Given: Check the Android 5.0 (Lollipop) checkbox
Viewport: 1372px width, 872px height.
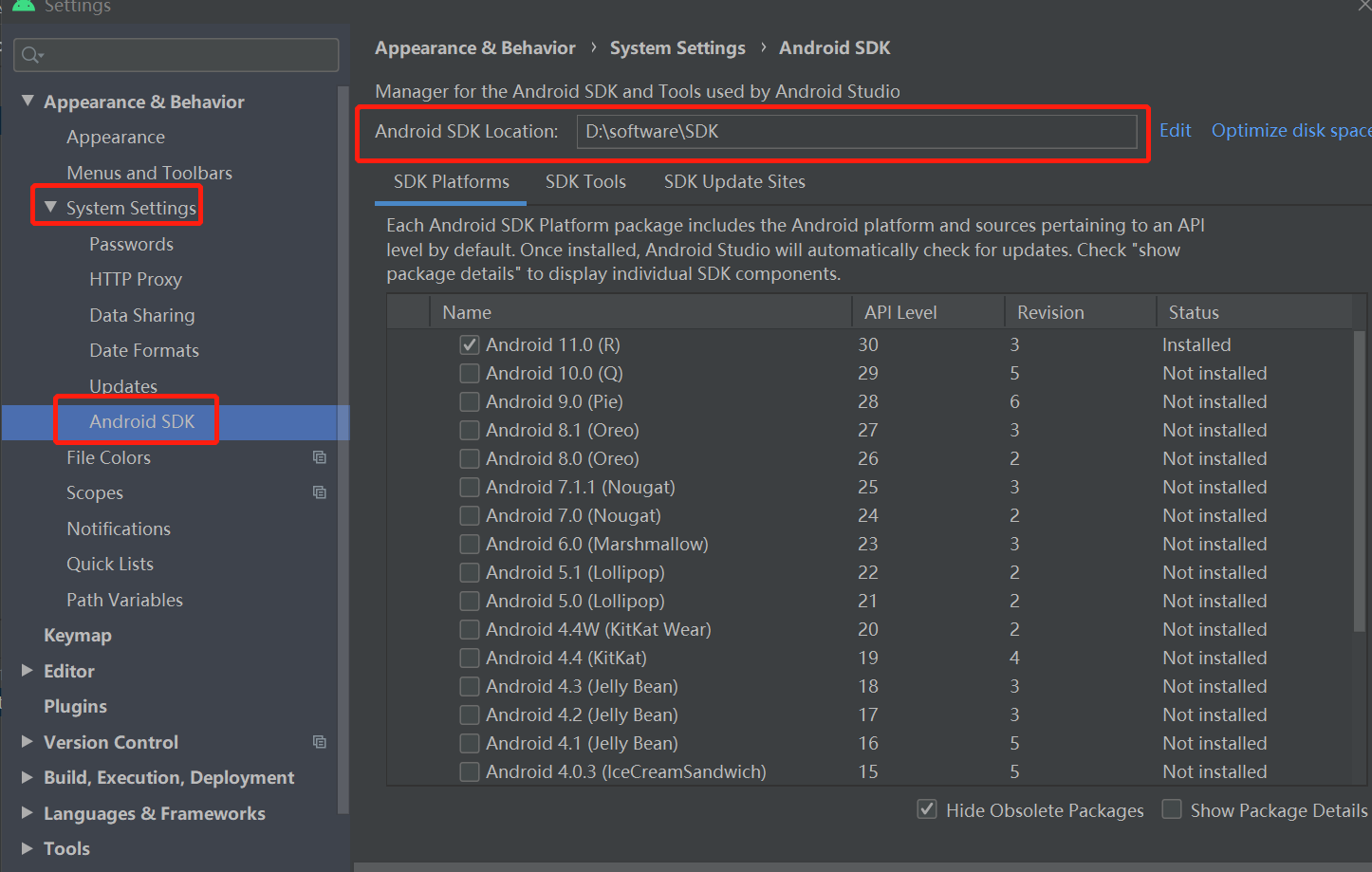Looking at the screenshot, I should tap(470, 601).
